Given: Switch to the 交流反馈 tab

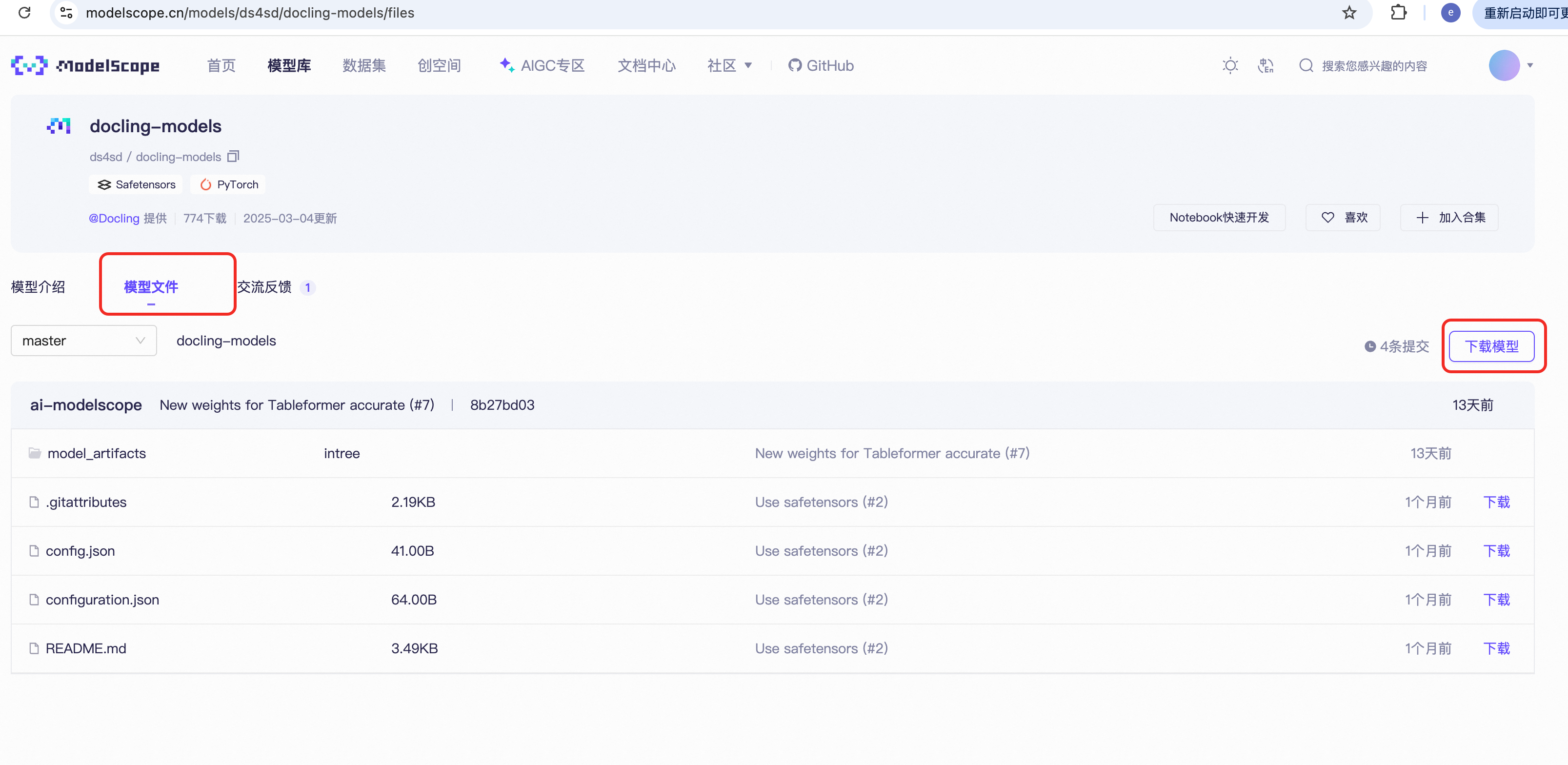Looking at the screenshot, I should [264, 287].
